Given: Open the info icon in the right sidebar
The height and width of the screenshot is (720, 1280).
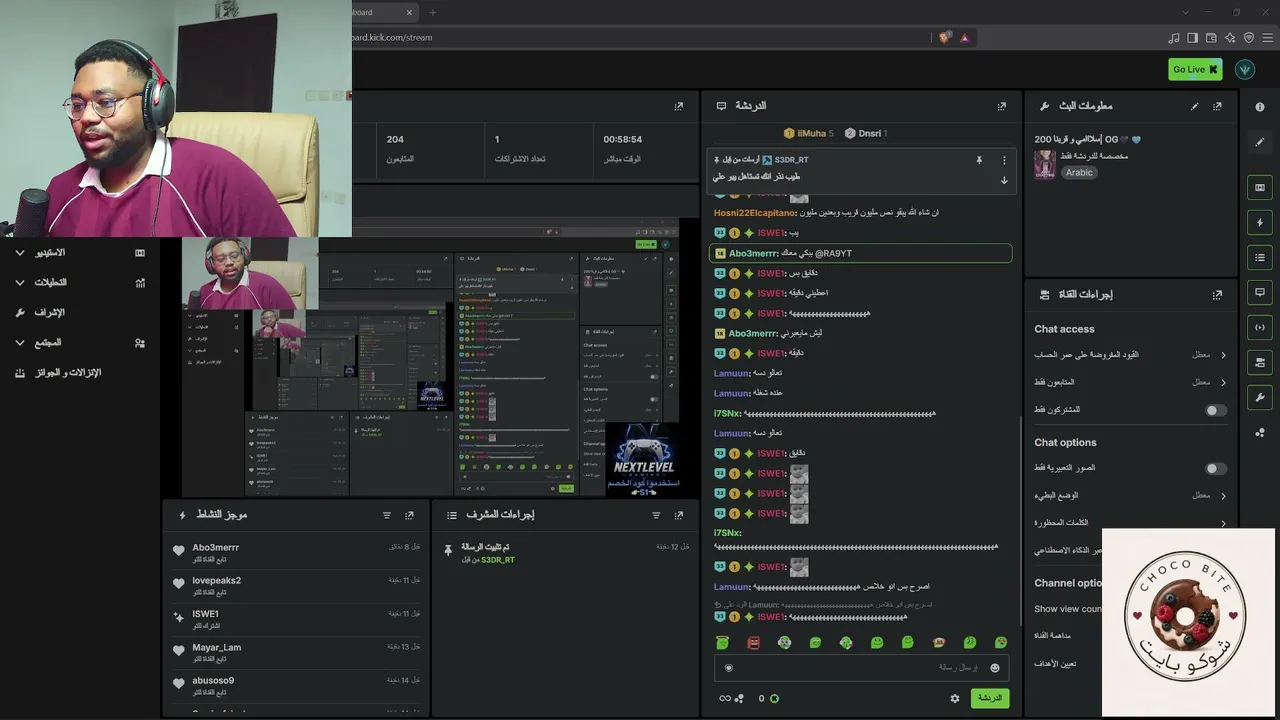Looking at the screenshot, I should (1260, 107).
